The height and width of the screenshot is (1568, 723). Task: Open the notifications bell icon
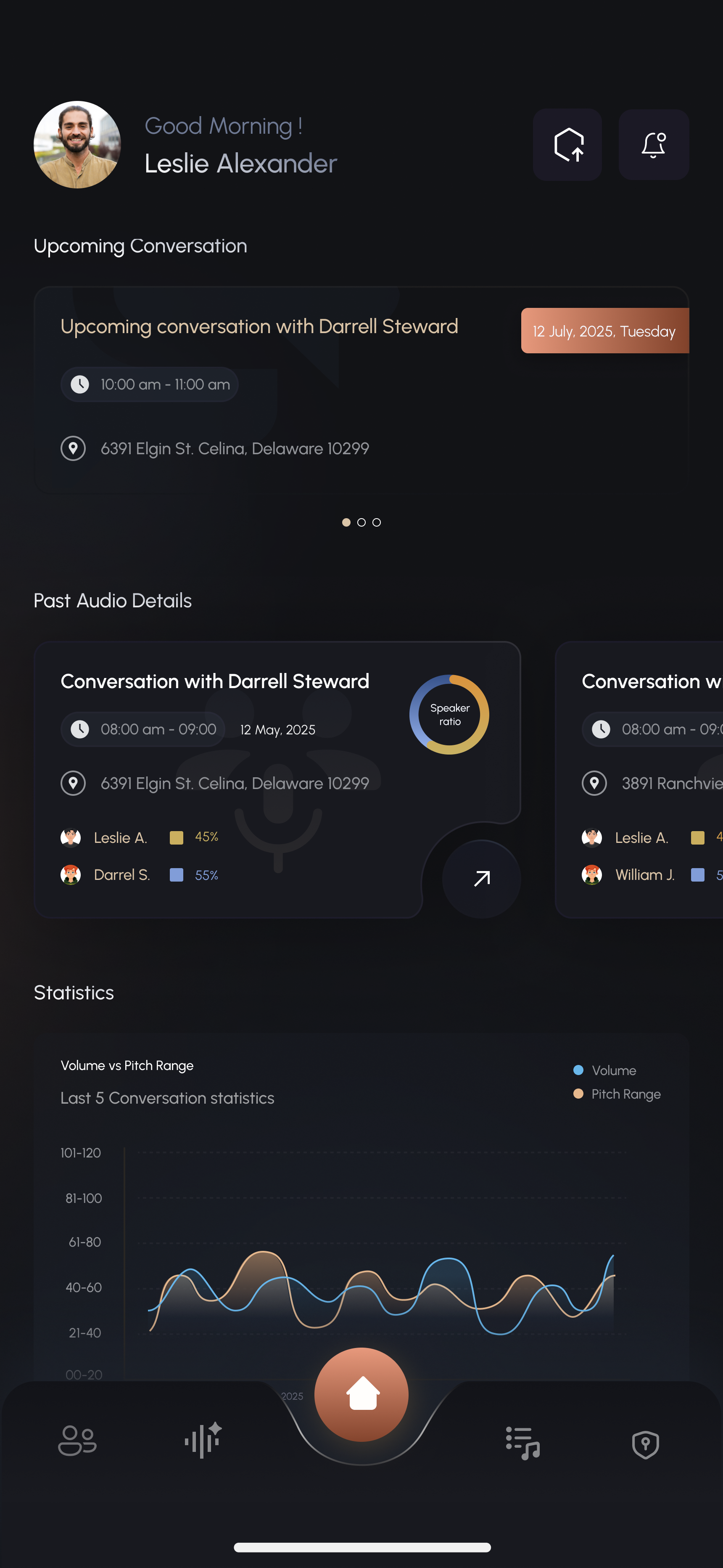pos(654,145)
